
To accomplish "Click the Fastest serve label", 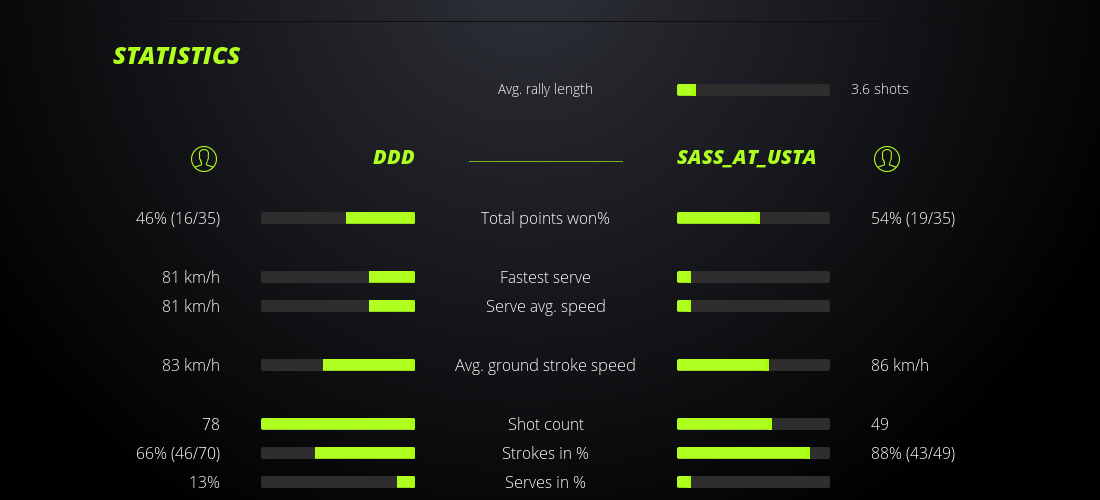I will pos(545,277).
